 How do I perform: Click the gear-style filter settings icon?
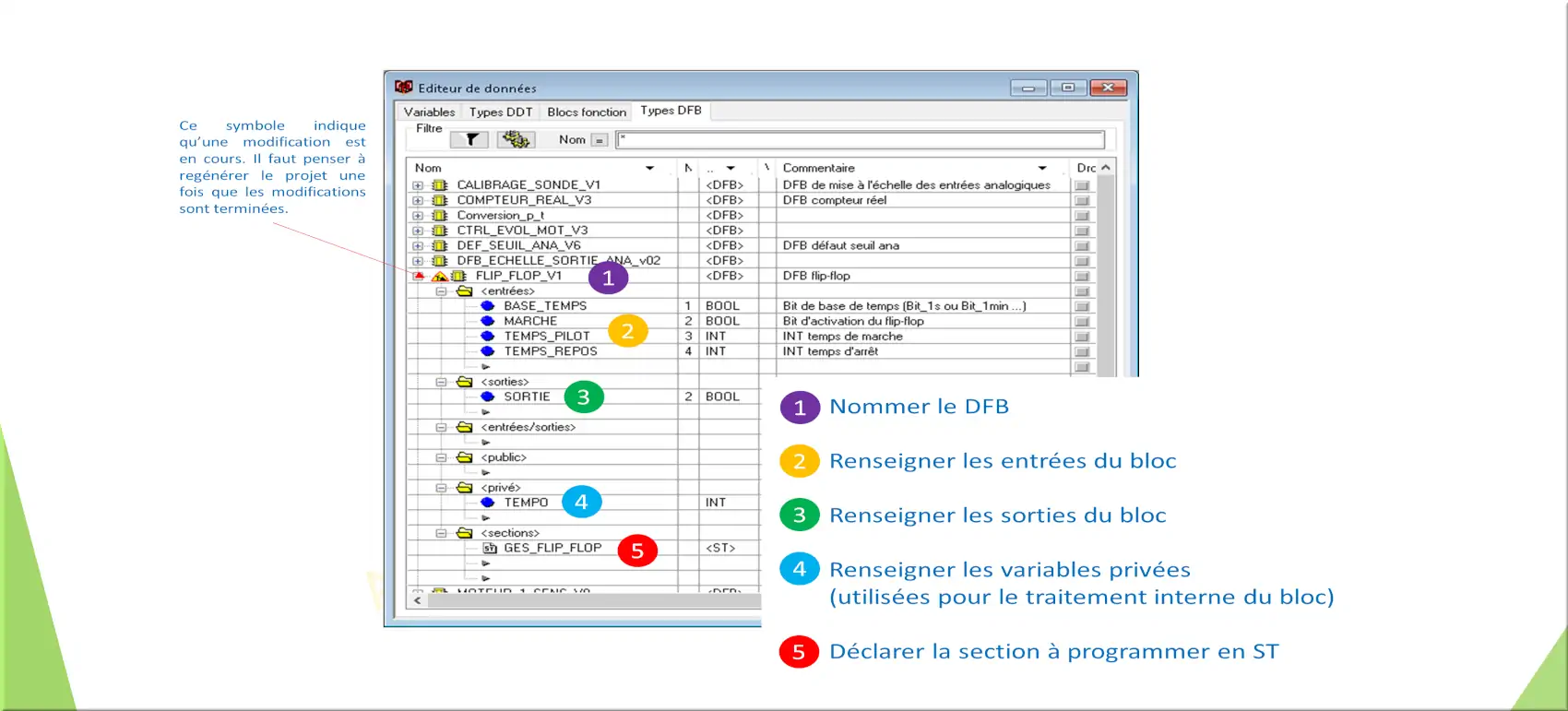click(516, 140)
